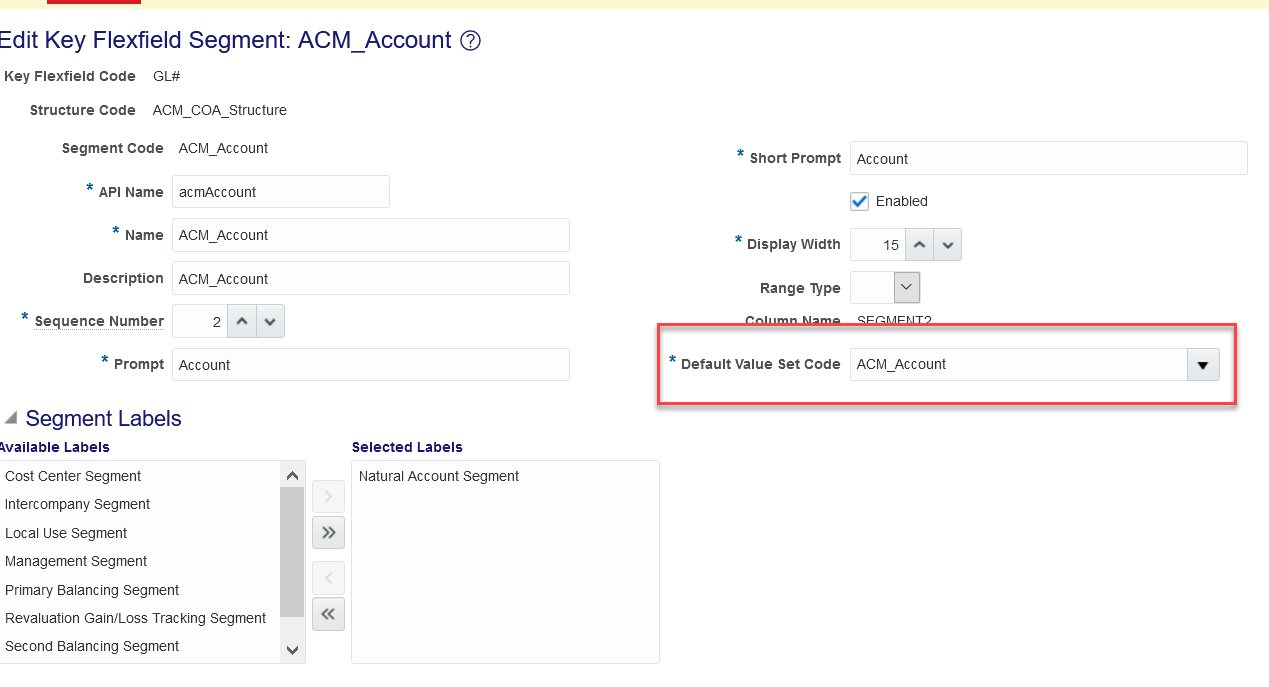Remove all labels from Selected Labels
Screen dimensions: 1269x687
click(328, 614)
